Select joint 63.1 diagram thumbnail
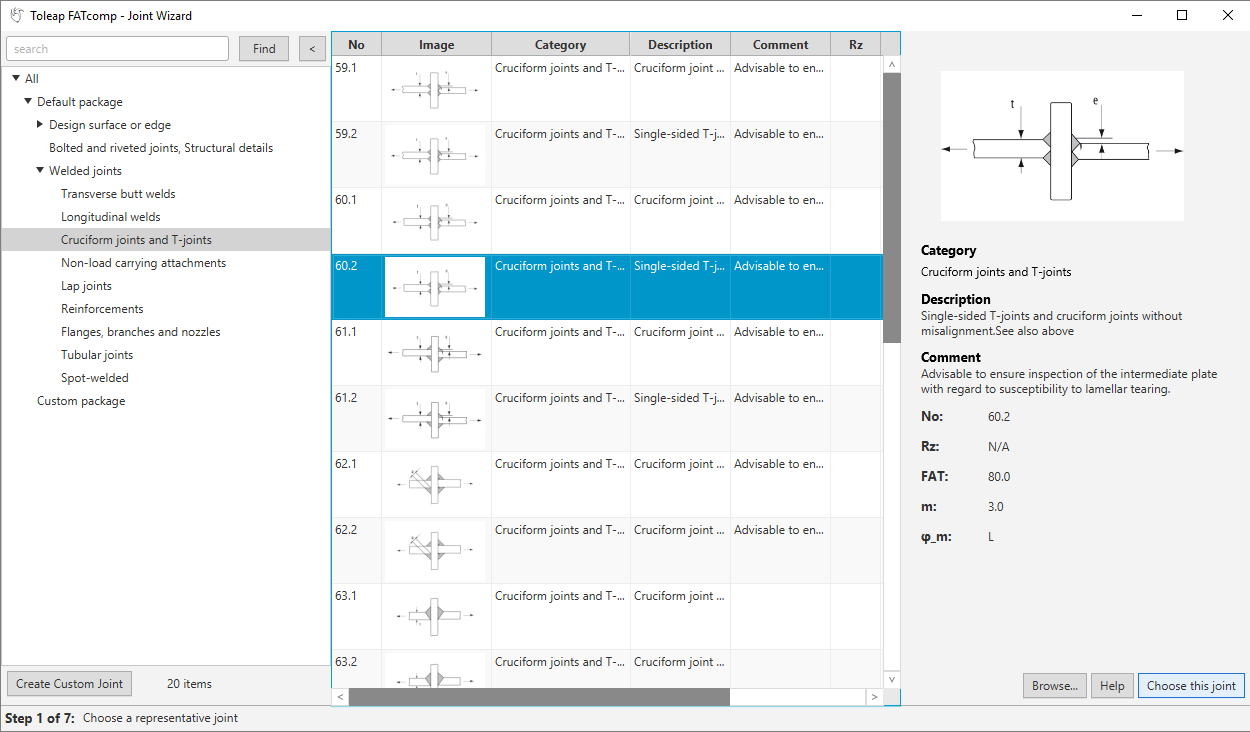The image size is (1250, 732). (x=435, y=617)
